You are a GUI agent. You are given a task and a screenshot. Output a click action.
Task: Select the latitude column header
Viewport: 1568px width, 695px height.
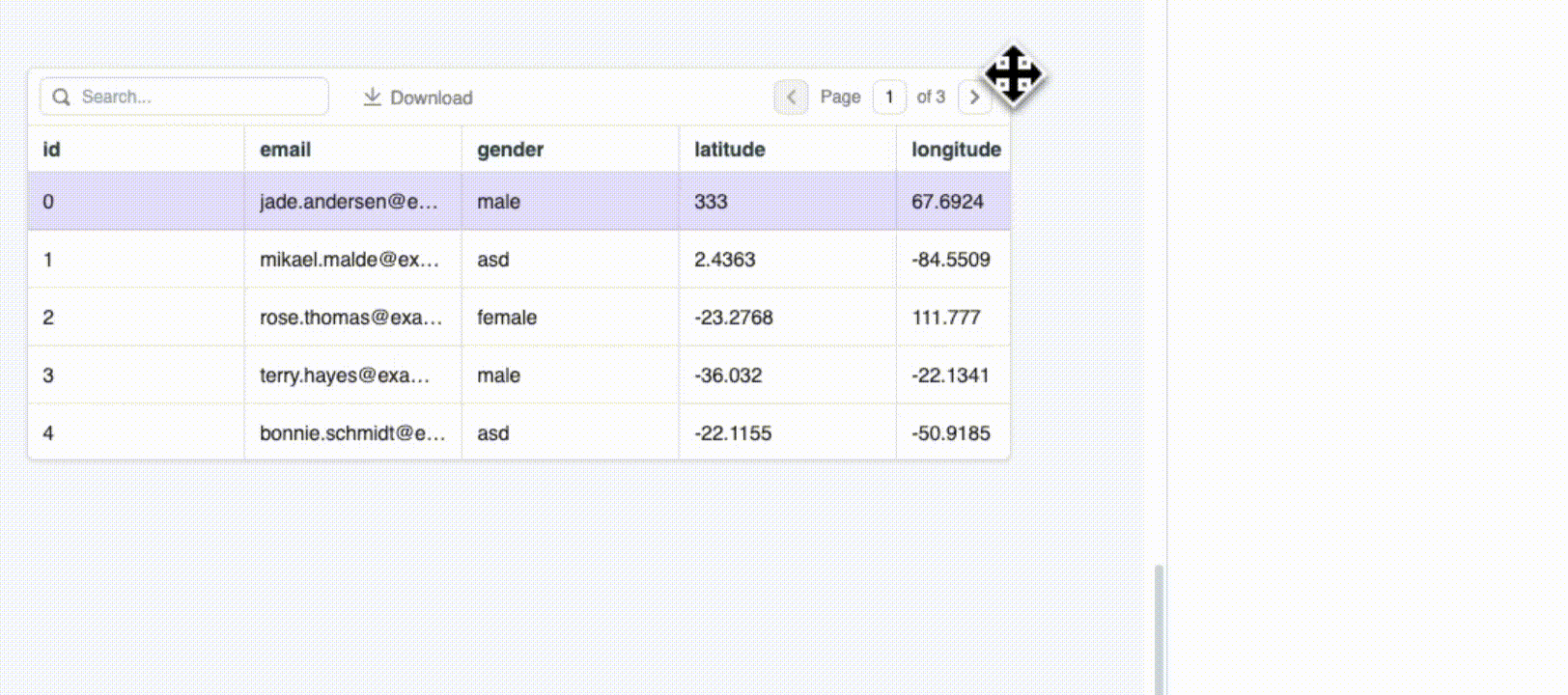(x=729, y=150)
